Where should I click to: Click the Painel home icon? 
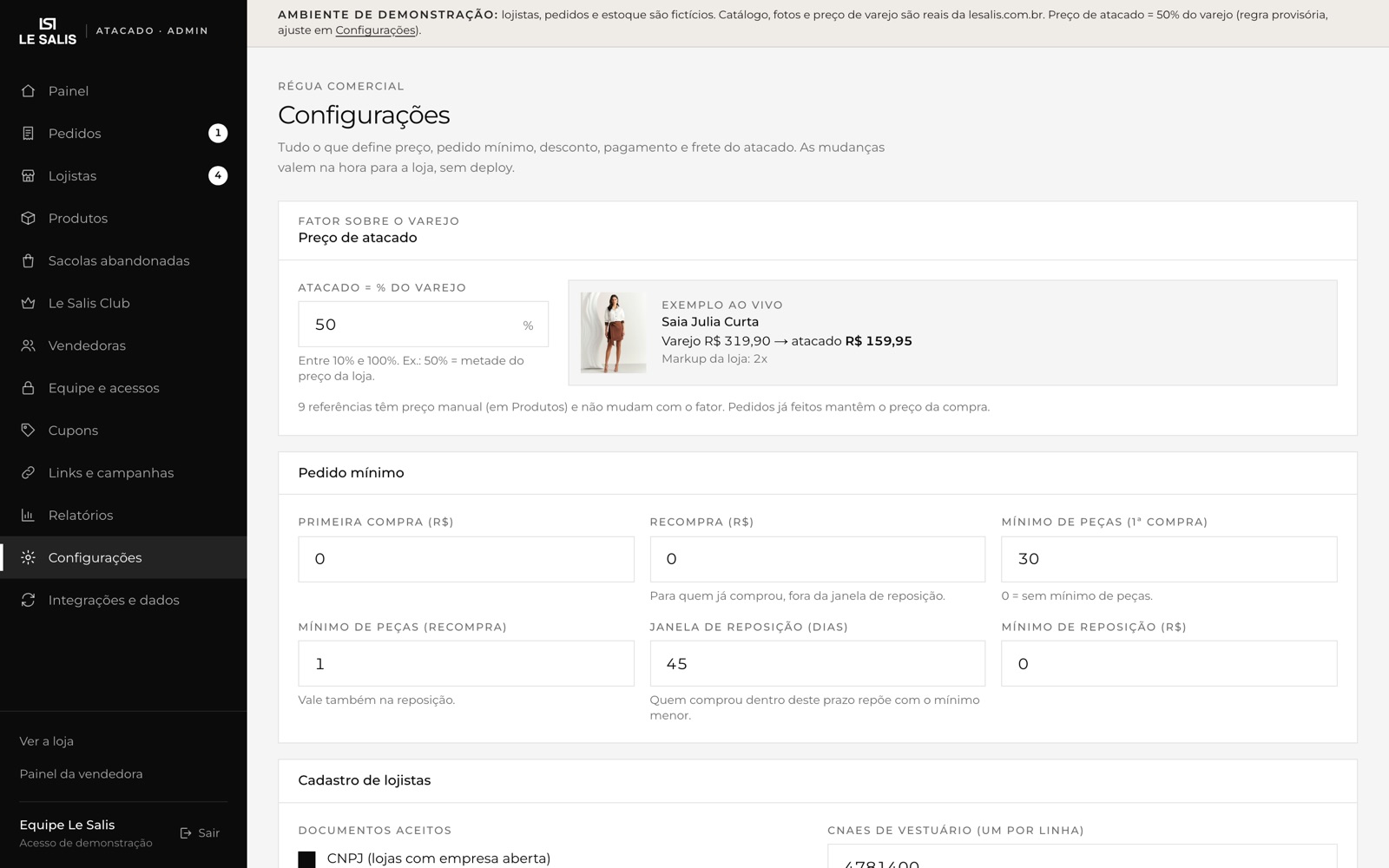[x=28, y=91]
